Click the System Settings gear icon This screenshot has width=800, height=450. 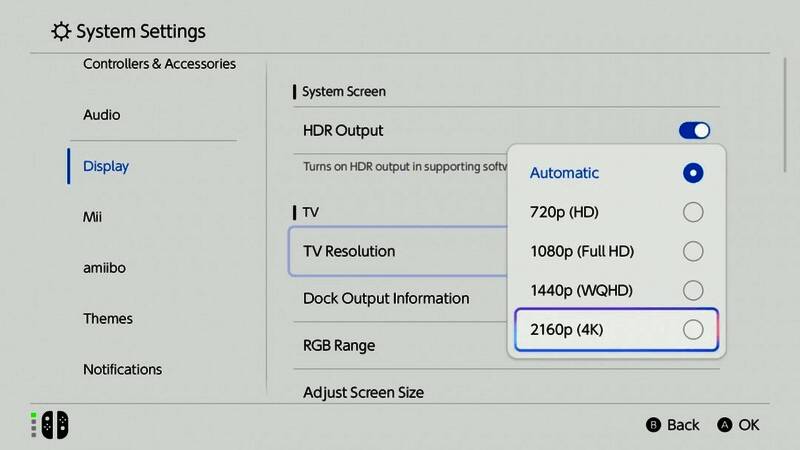[x=61, y=32]
